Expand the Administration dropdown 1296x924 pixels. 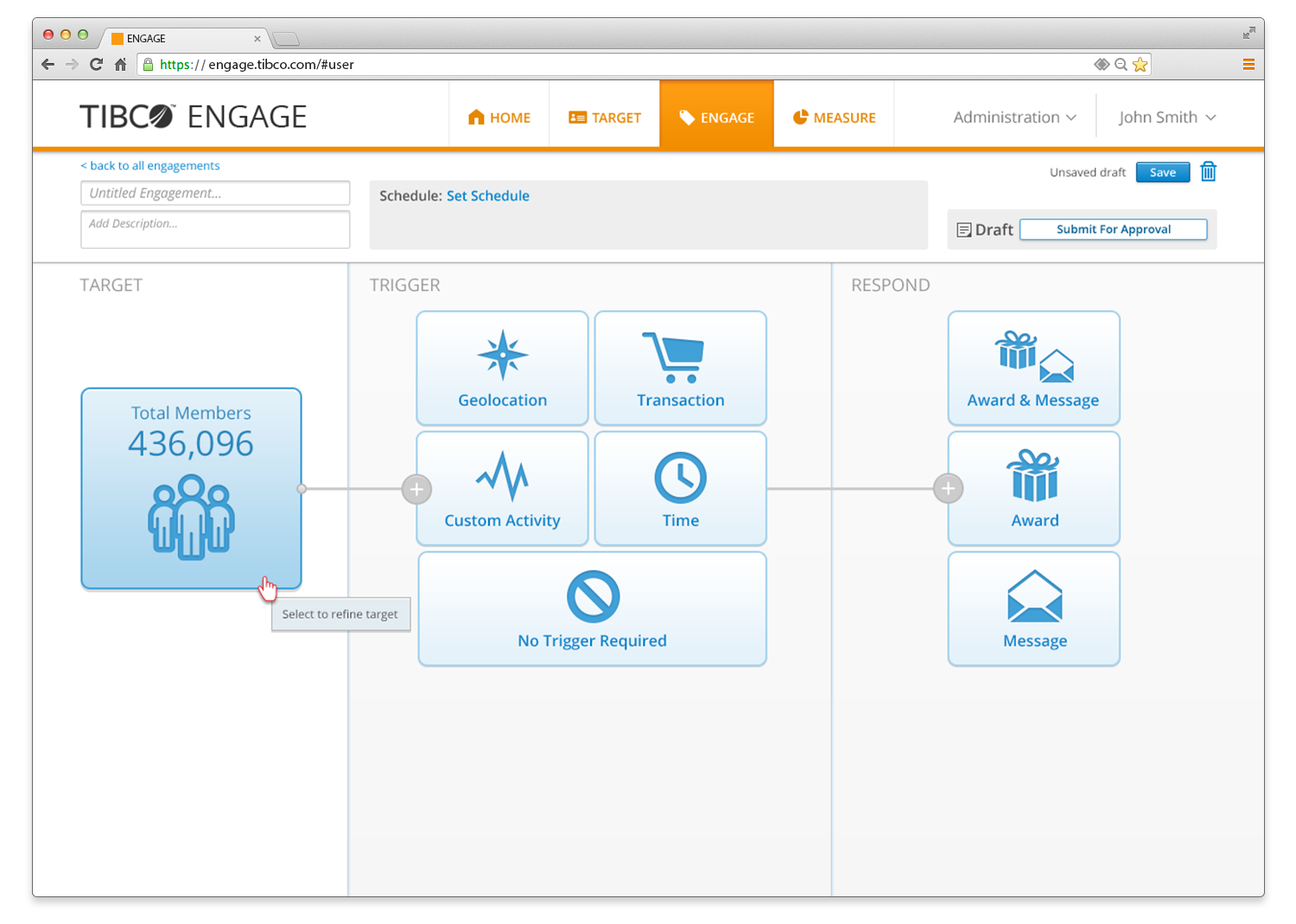(x=1015, y=117)
